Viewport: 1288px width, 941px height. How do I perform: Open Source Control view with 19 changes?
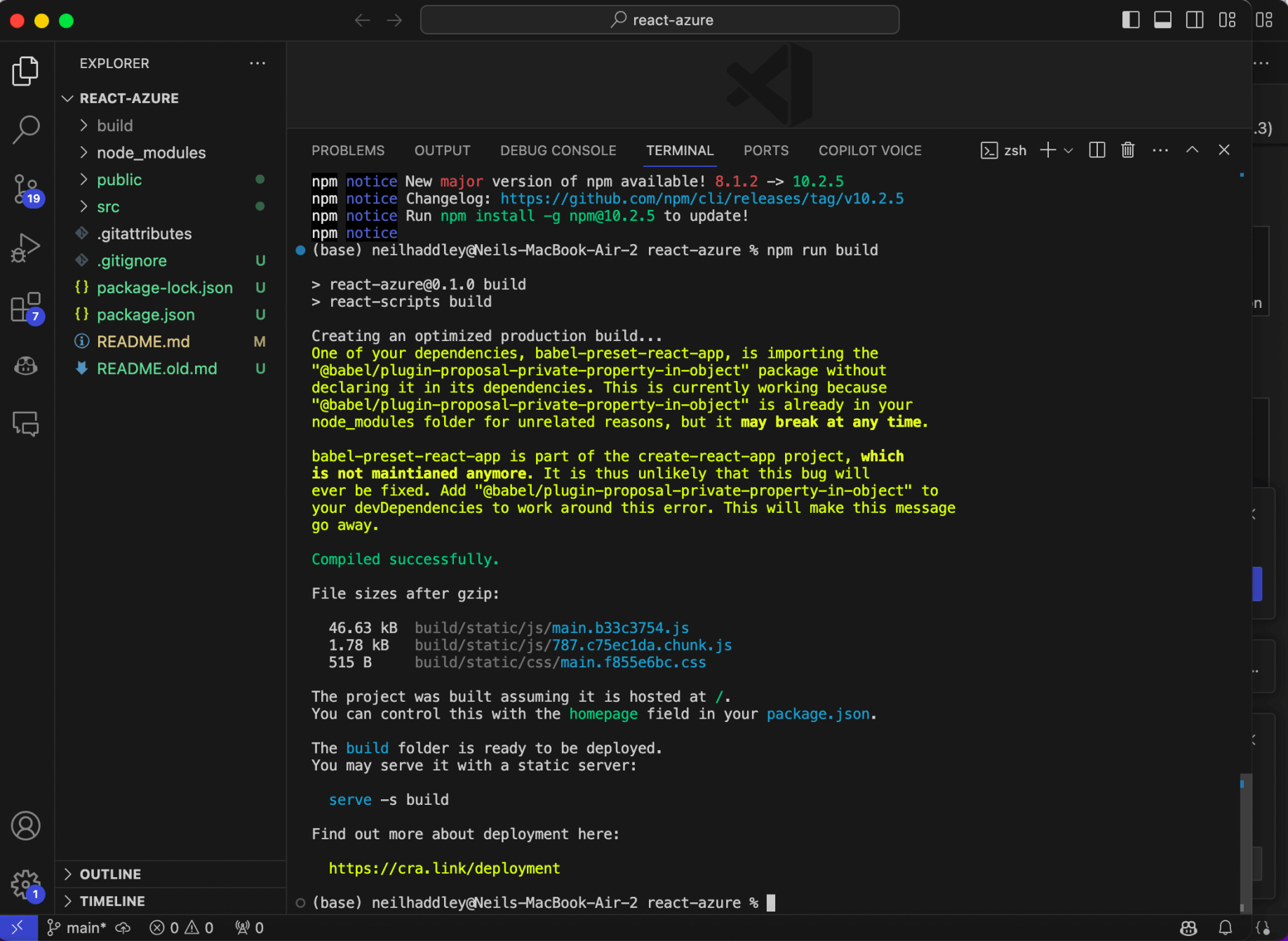[26, 189]
